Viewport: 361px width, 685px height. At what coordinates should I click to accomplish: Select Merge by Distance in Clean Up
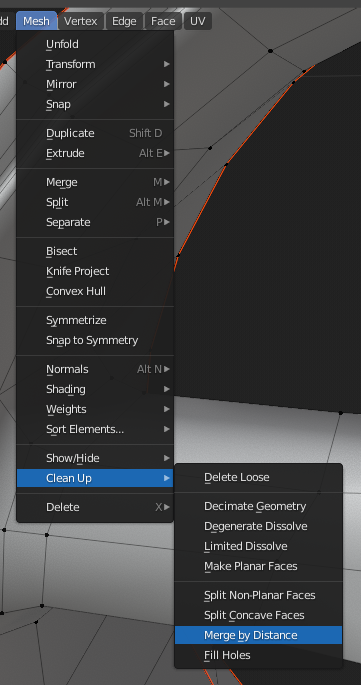(x=258, y=635)
